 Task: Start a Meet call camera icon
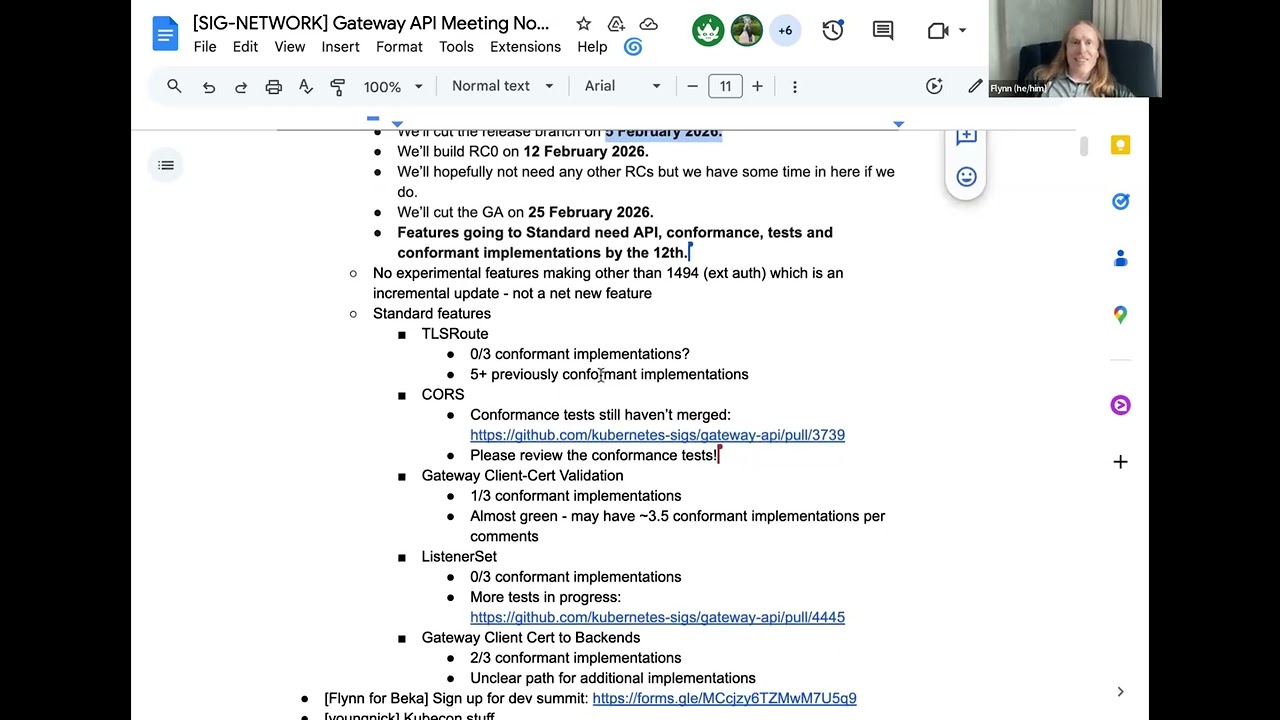tap(937, 31)
